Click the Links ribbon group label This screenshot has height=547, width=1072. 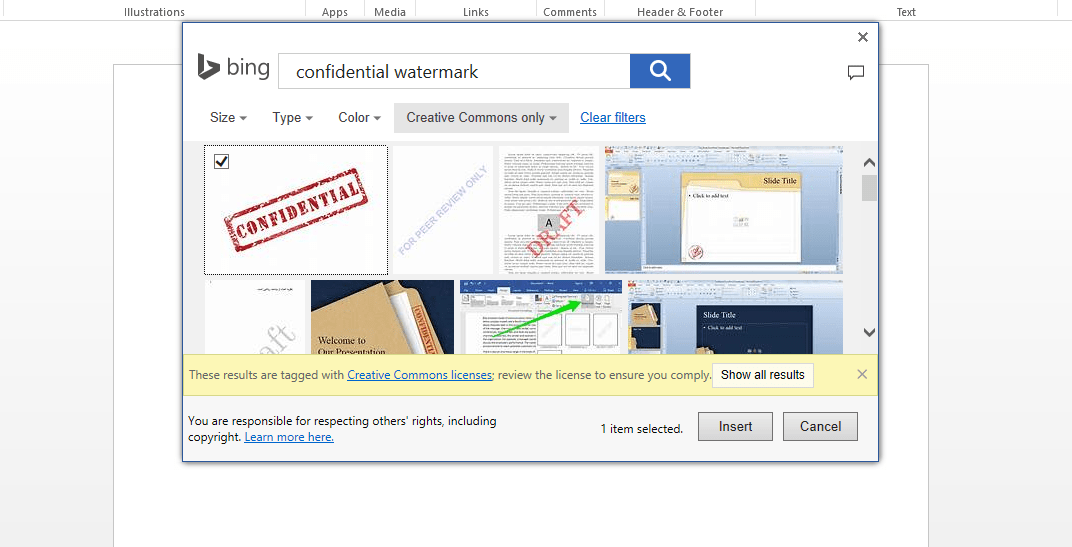pos(475,12)
